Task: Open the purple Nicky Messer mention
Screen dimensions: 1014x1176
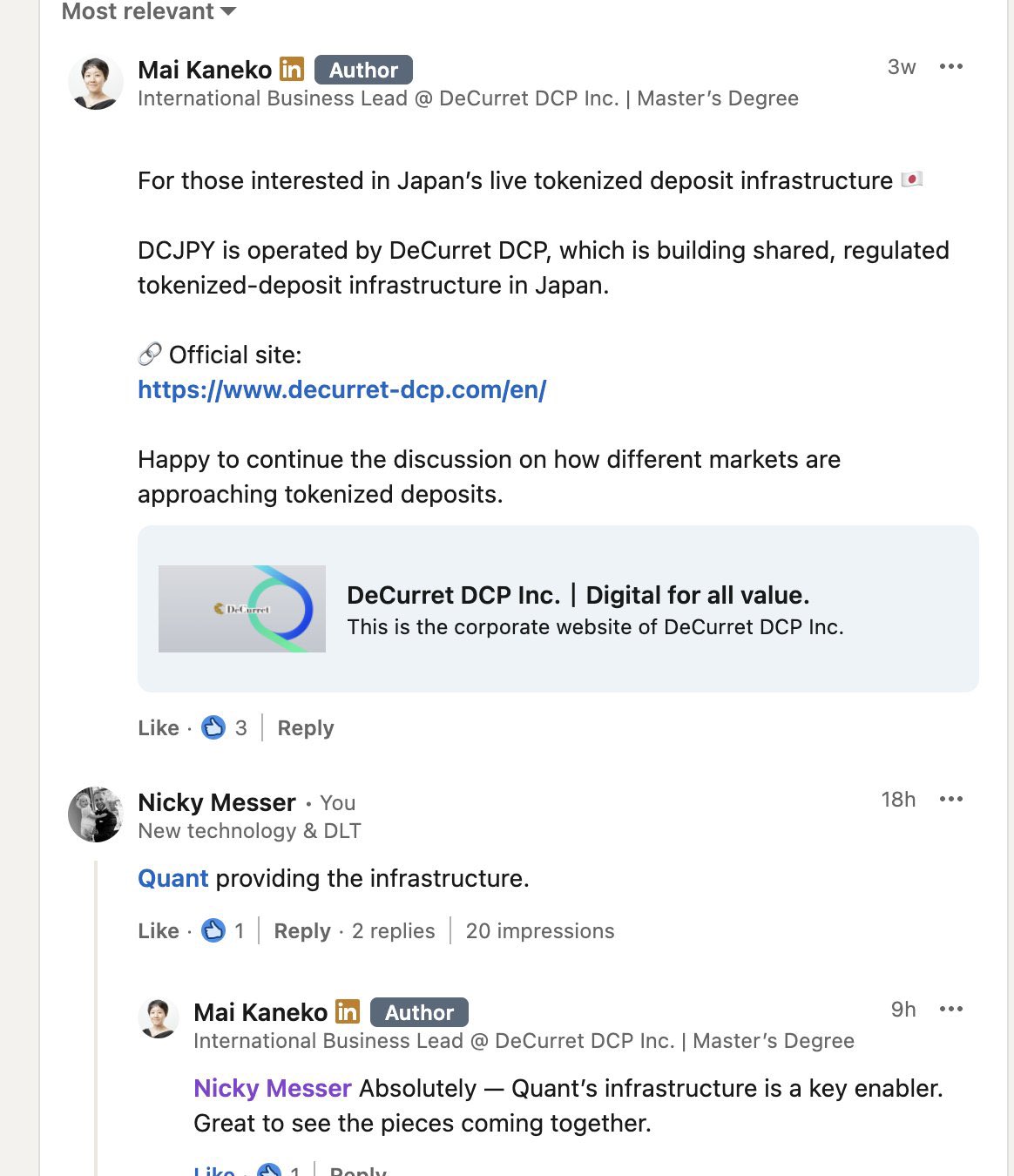Action: 272,1088
